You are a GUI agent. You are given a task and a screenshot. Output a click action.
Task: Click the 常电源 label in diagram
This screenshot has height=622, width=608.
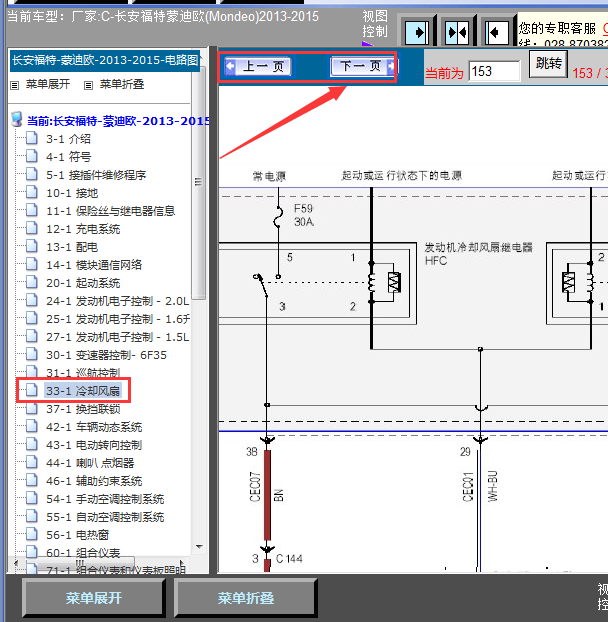(269, 176)
